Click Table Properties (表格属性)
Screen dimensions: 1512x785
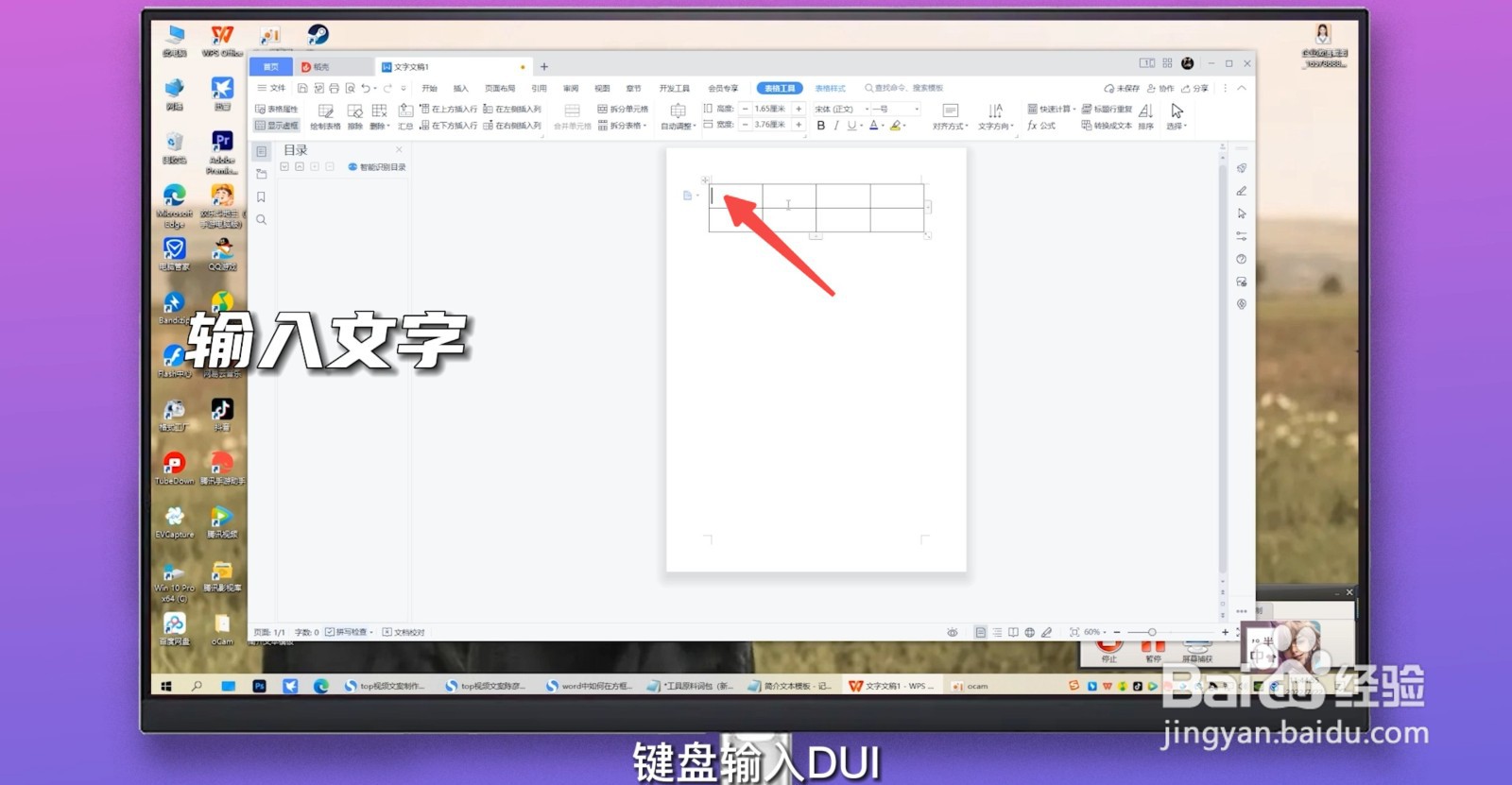(277, 109)
